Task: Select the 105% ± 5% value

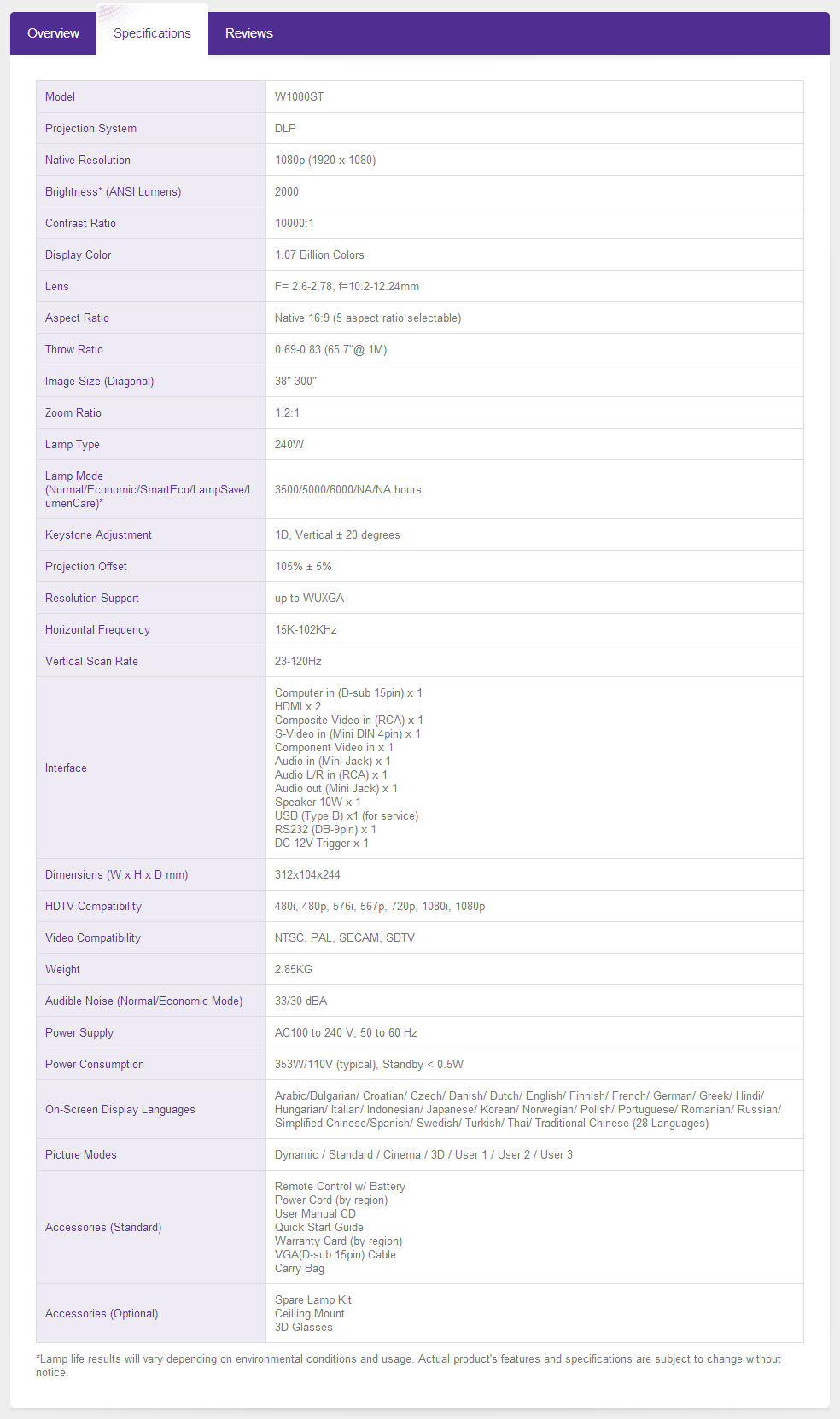Action: tap(303, 566)
